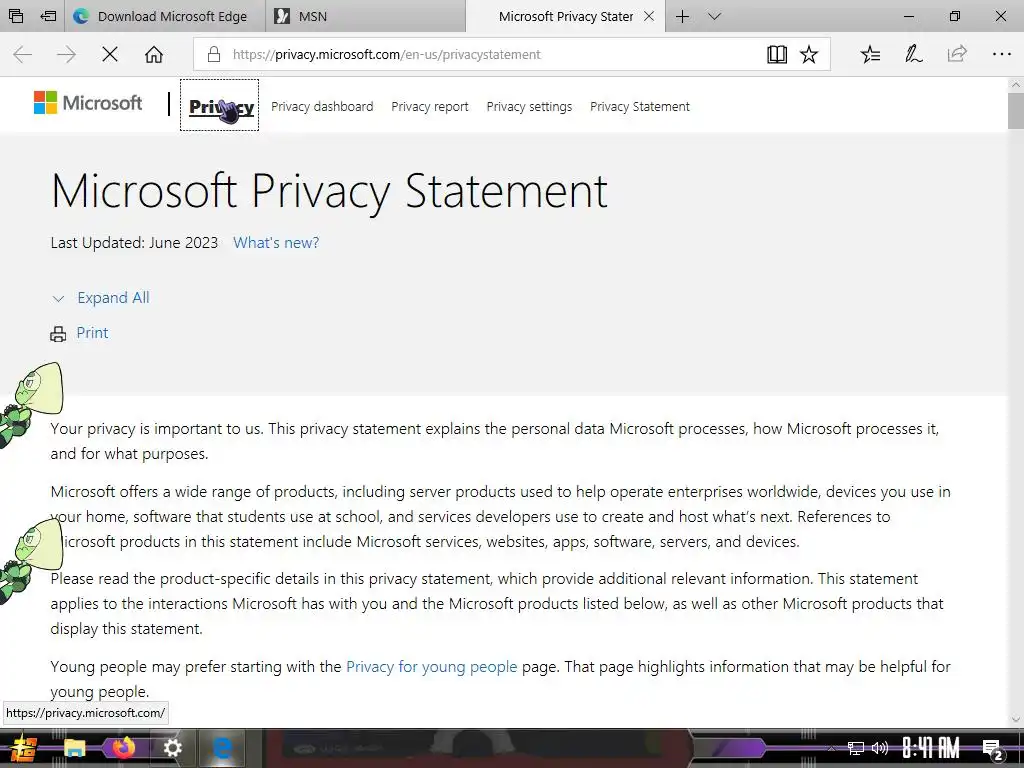Open the Favorites hub

[x=871, y=55]
